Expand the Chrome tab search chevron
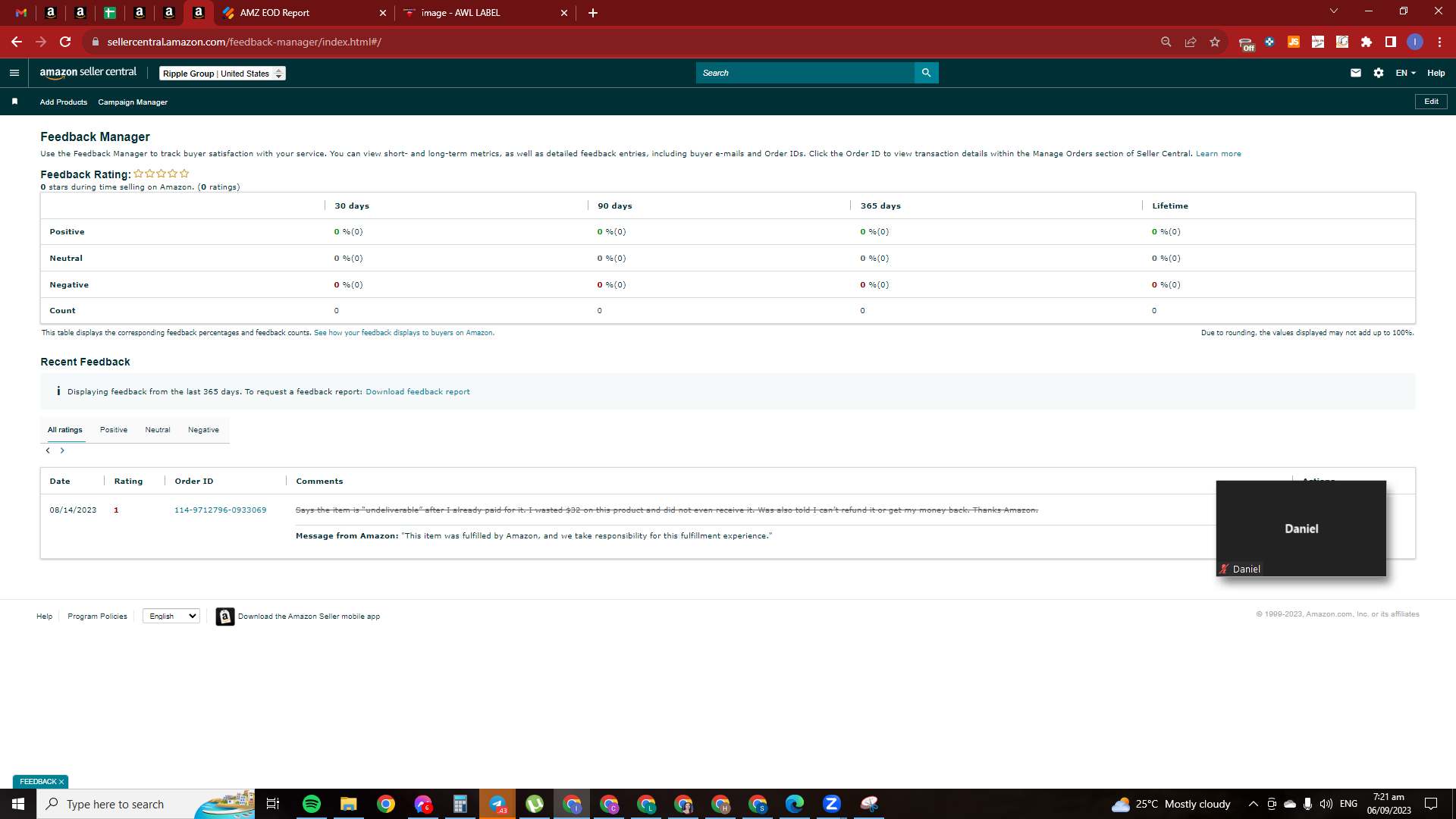This screenshot has height=819, width=1456. pyautogui.click(x=1334, y=11)
